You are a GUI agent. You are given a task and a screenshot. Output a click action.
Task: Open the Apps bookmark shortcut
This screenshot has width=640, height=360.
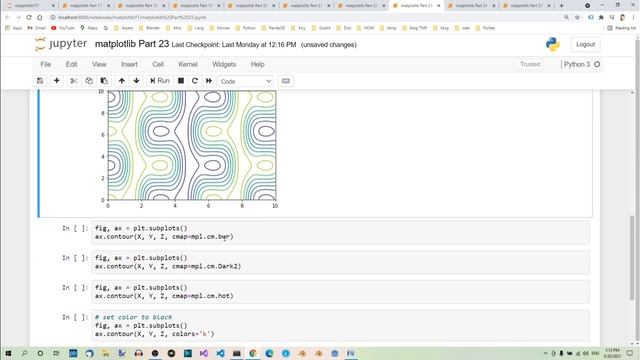point(13,28)
